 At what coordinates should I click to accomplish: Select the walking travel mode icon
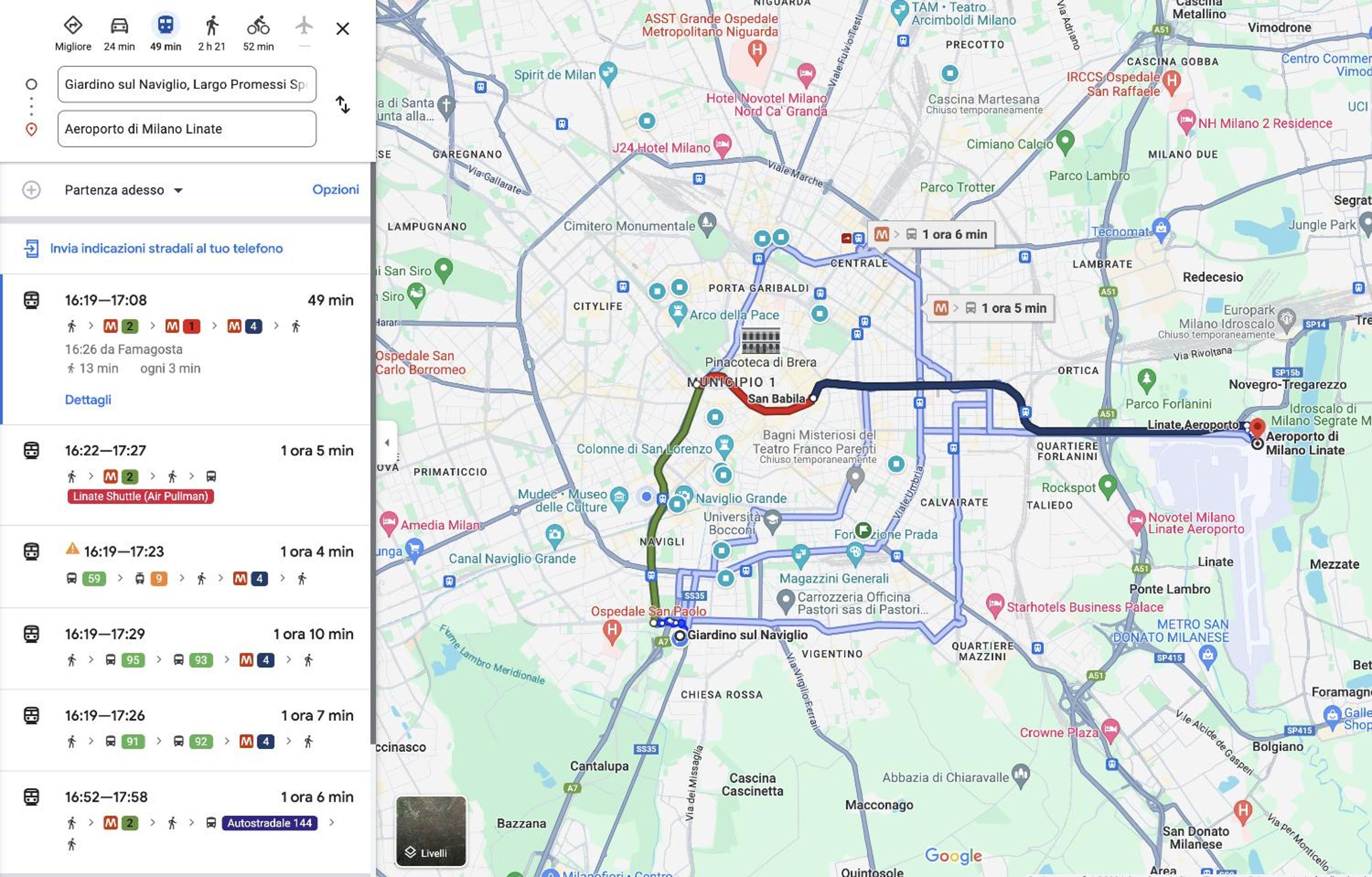tap(211, 25)
